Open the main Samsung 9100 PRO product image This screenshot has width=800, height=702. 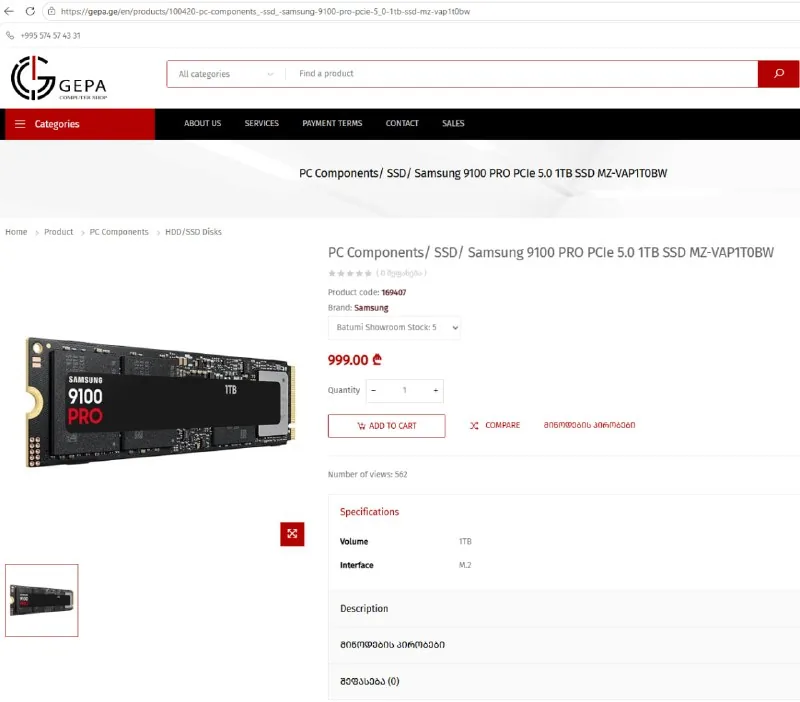coord(160,402)
